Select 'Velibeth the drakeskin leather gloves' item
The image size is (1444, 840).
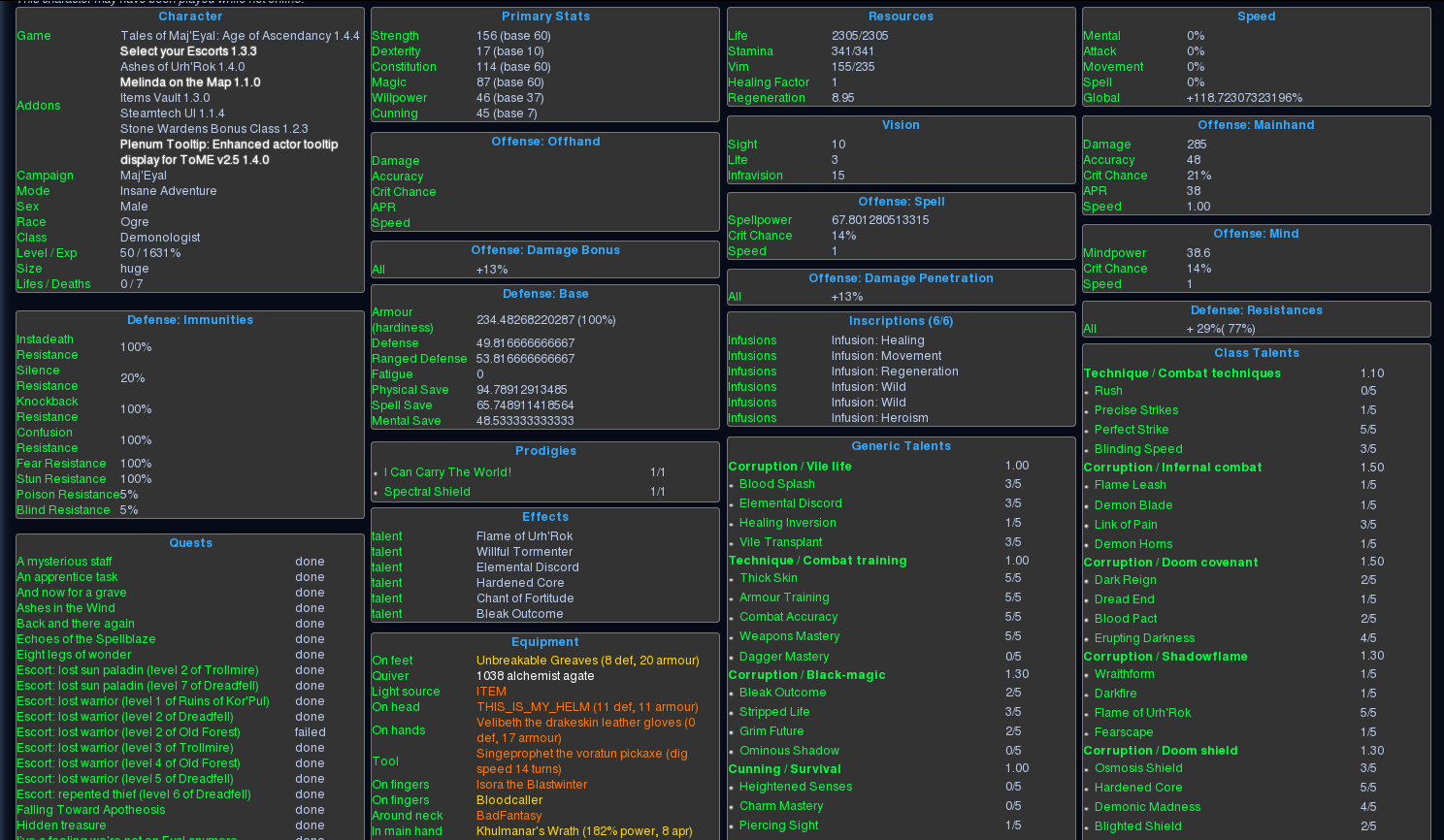[586, 730]
